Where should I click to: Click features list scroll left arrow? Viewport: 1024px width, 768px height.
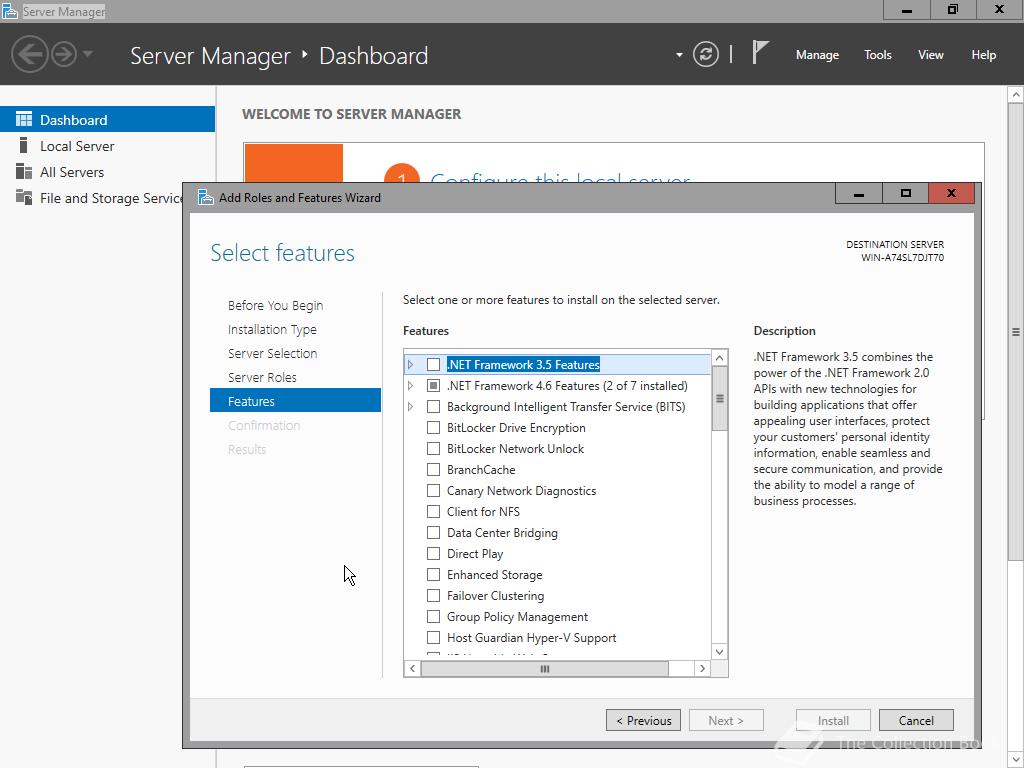pyautogui.click(x=412, y=668)
